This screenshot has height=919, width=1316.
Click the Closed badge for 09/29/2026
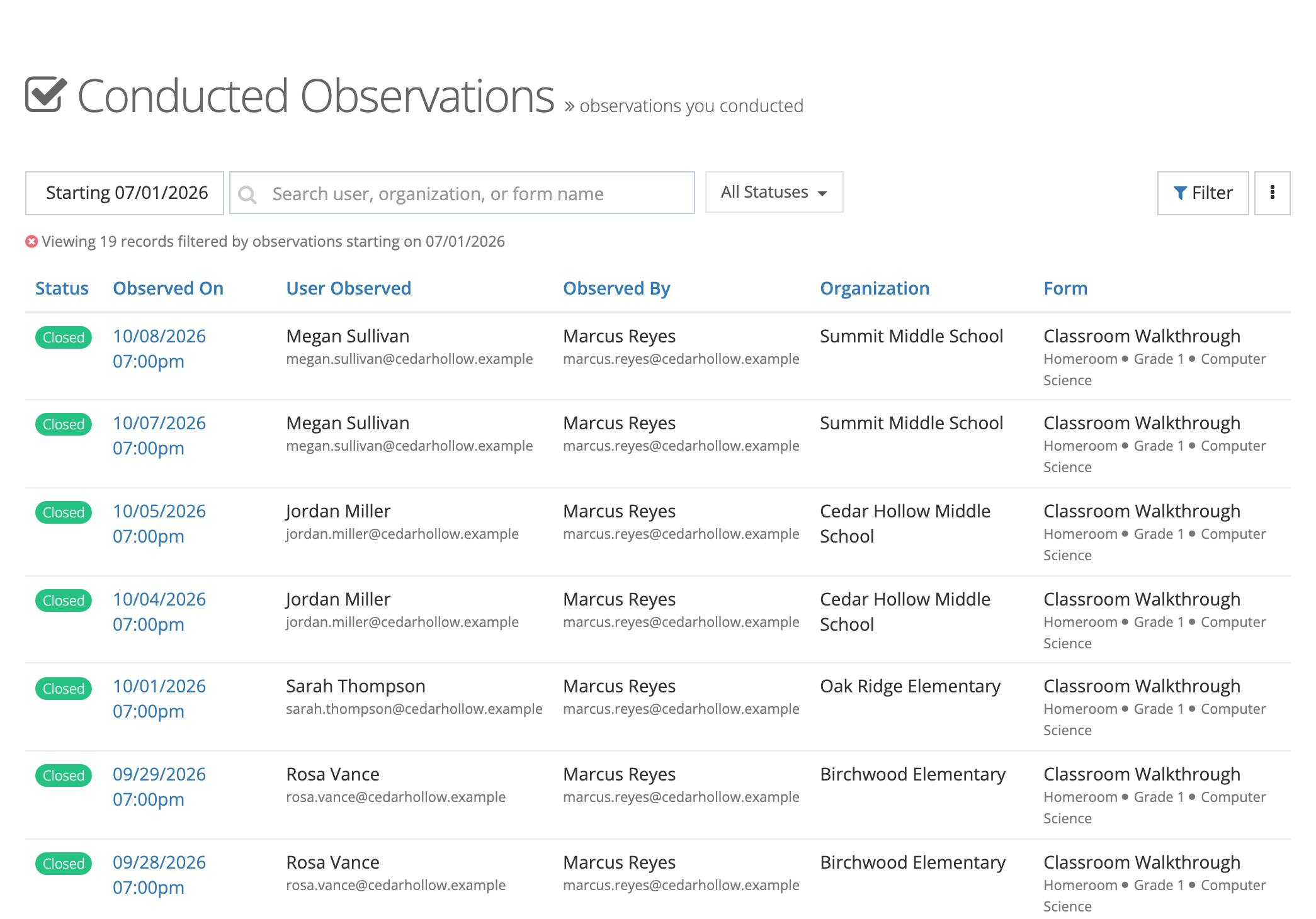64,775
